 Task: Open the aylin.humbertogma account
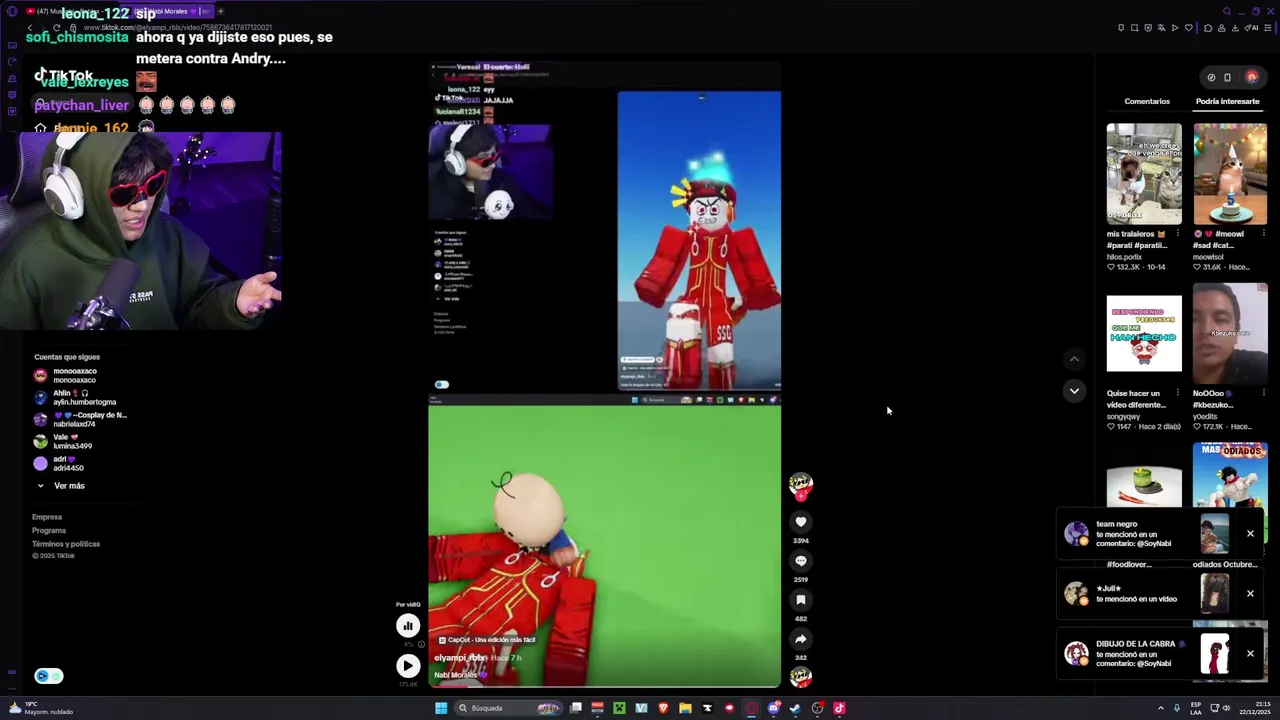coord(75,397)
